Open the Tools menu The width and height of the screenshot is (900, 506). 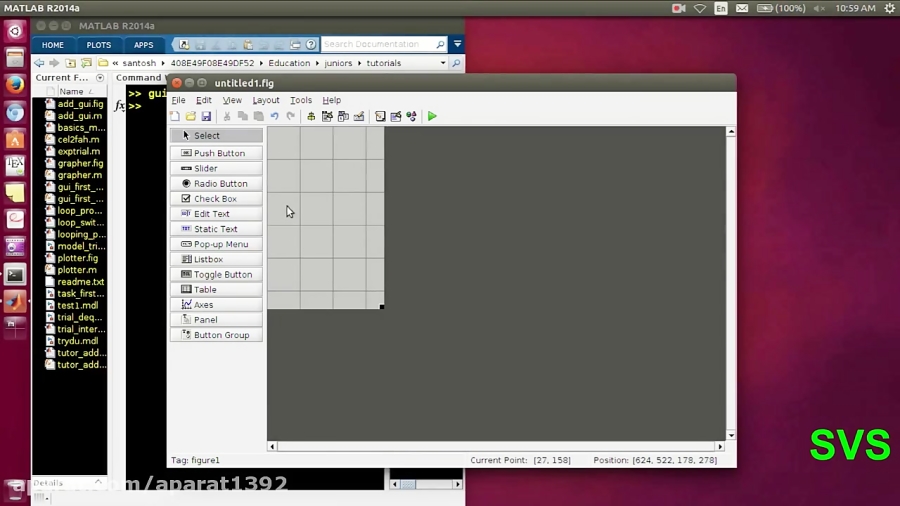point(301,100)
